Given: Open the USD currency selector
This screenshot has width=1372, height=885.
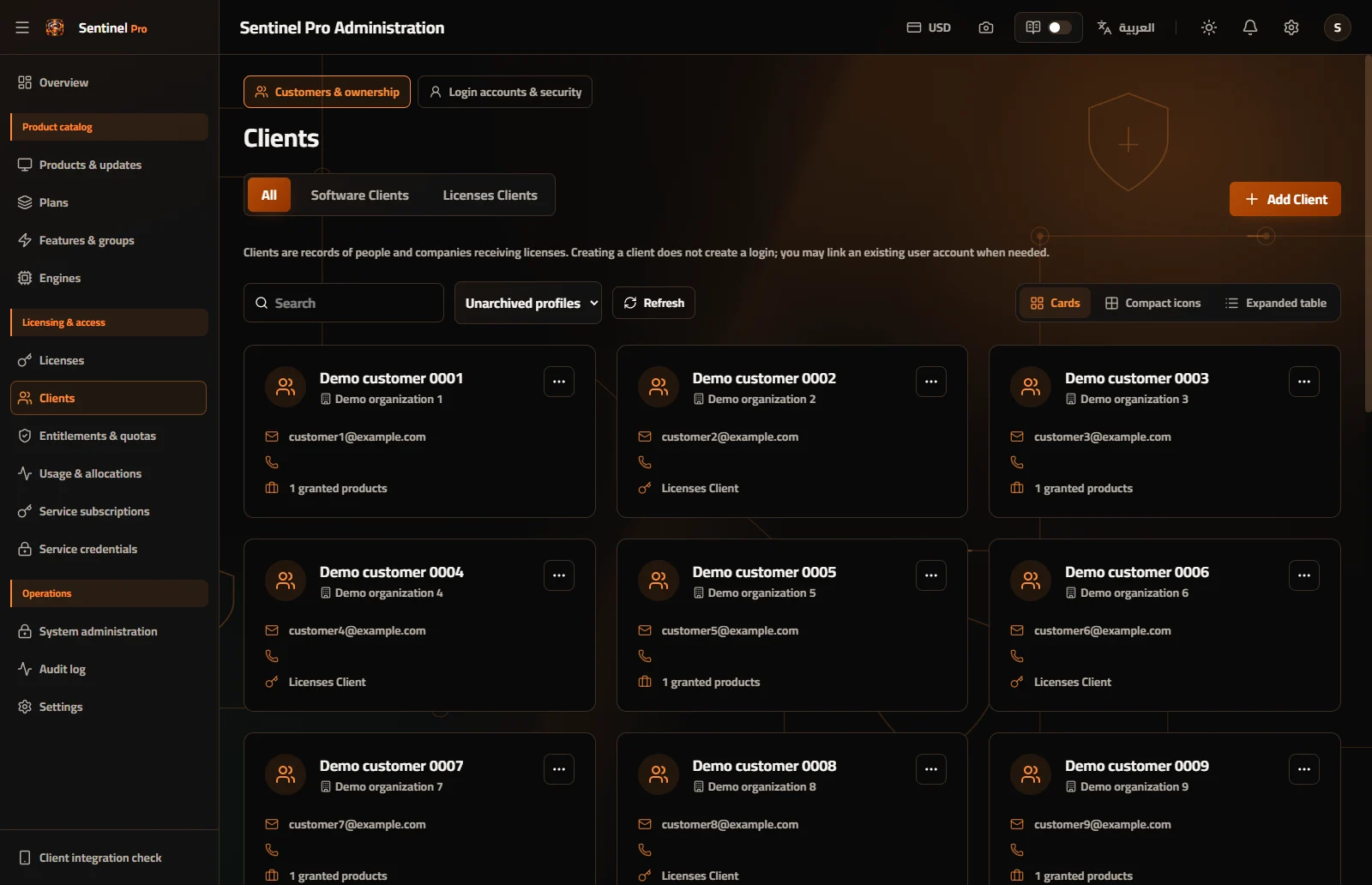Looking at the screenshot, I should (929, 27).
